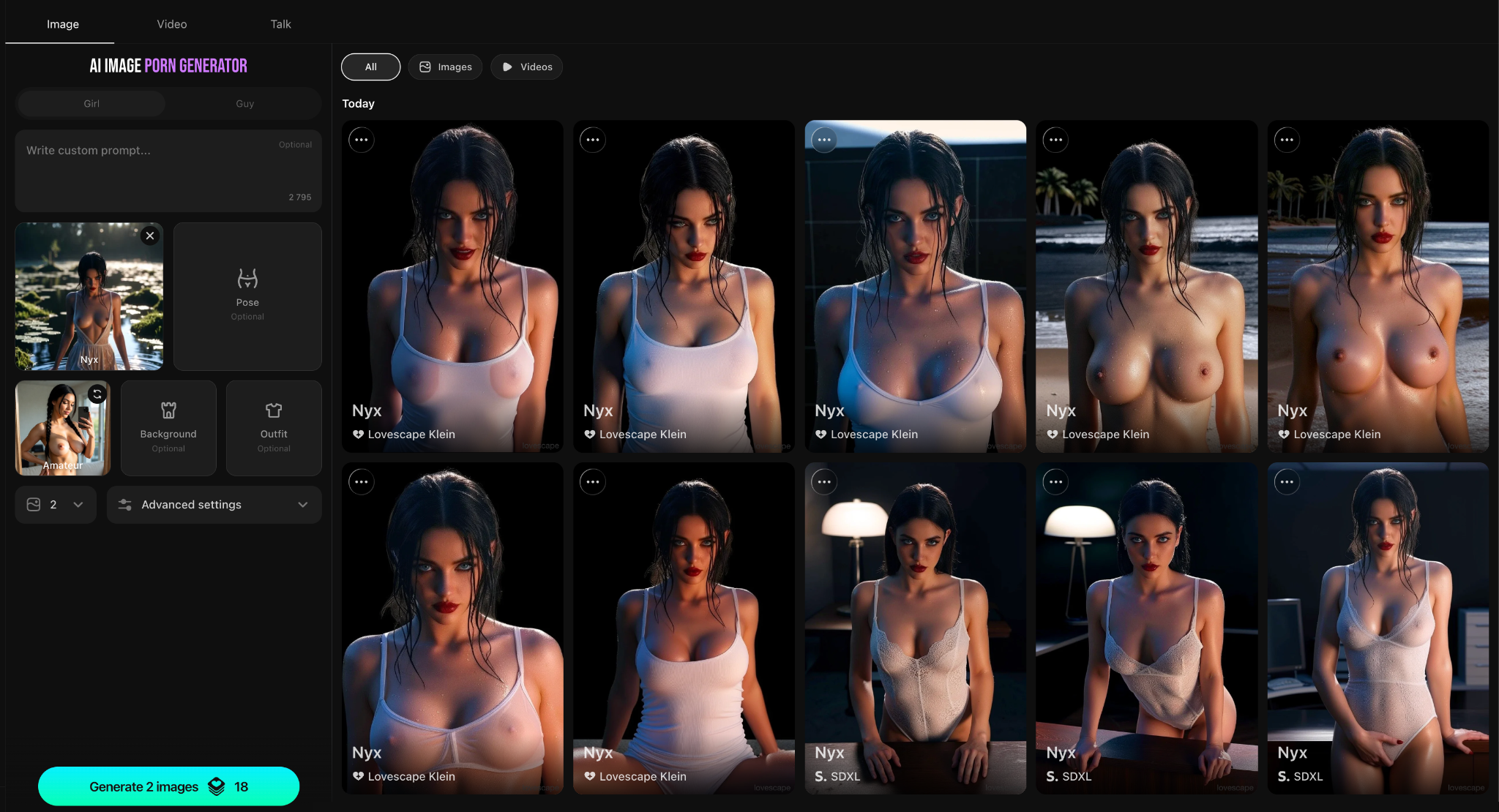Open the Nyx character thumbnail in sidebar
Image resolution: width=1499 pixels, height=812 pixels.
(x=89, y=296)
